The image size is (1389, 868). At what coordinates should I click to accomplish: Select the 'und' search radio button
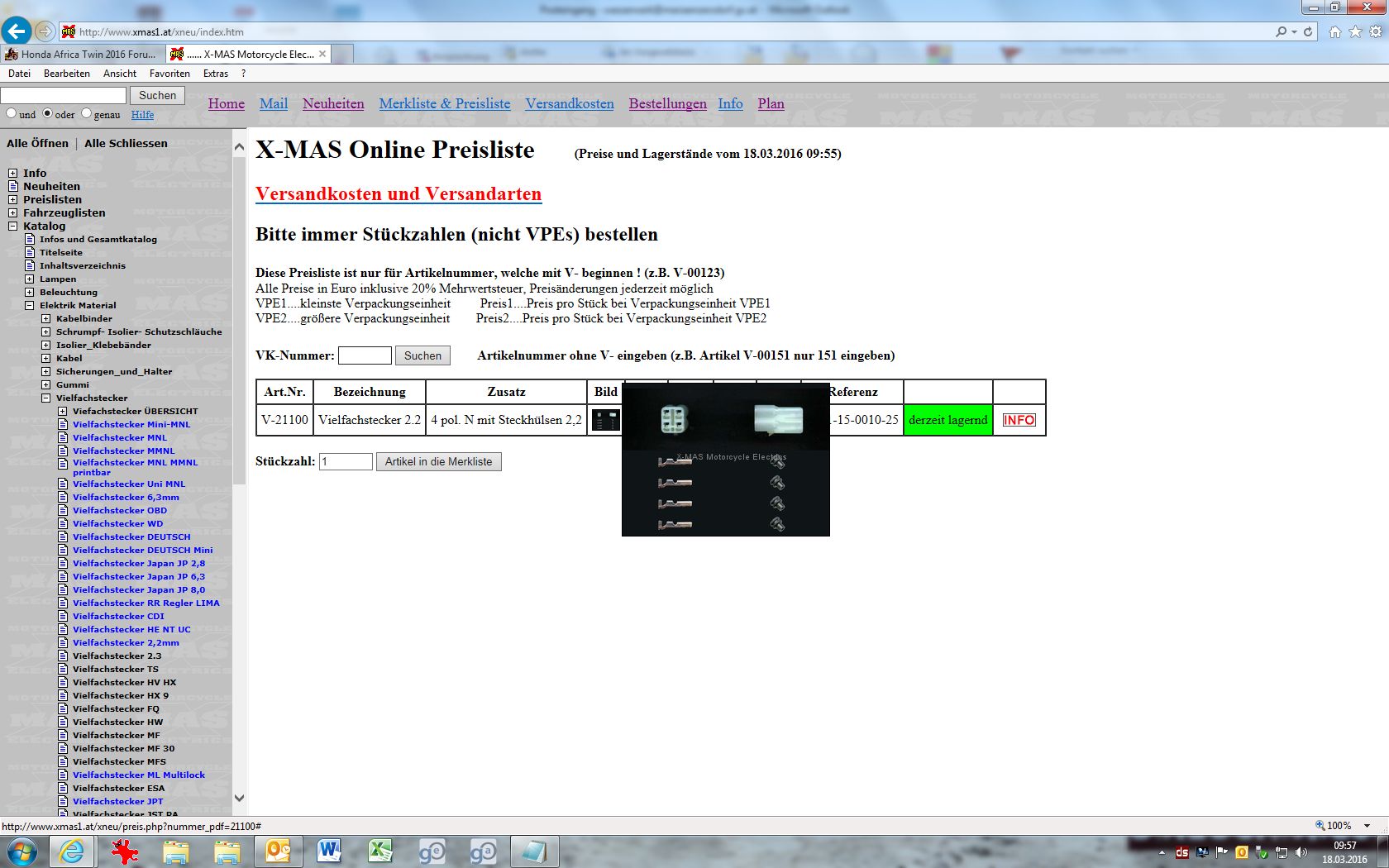tap(12, 113)
